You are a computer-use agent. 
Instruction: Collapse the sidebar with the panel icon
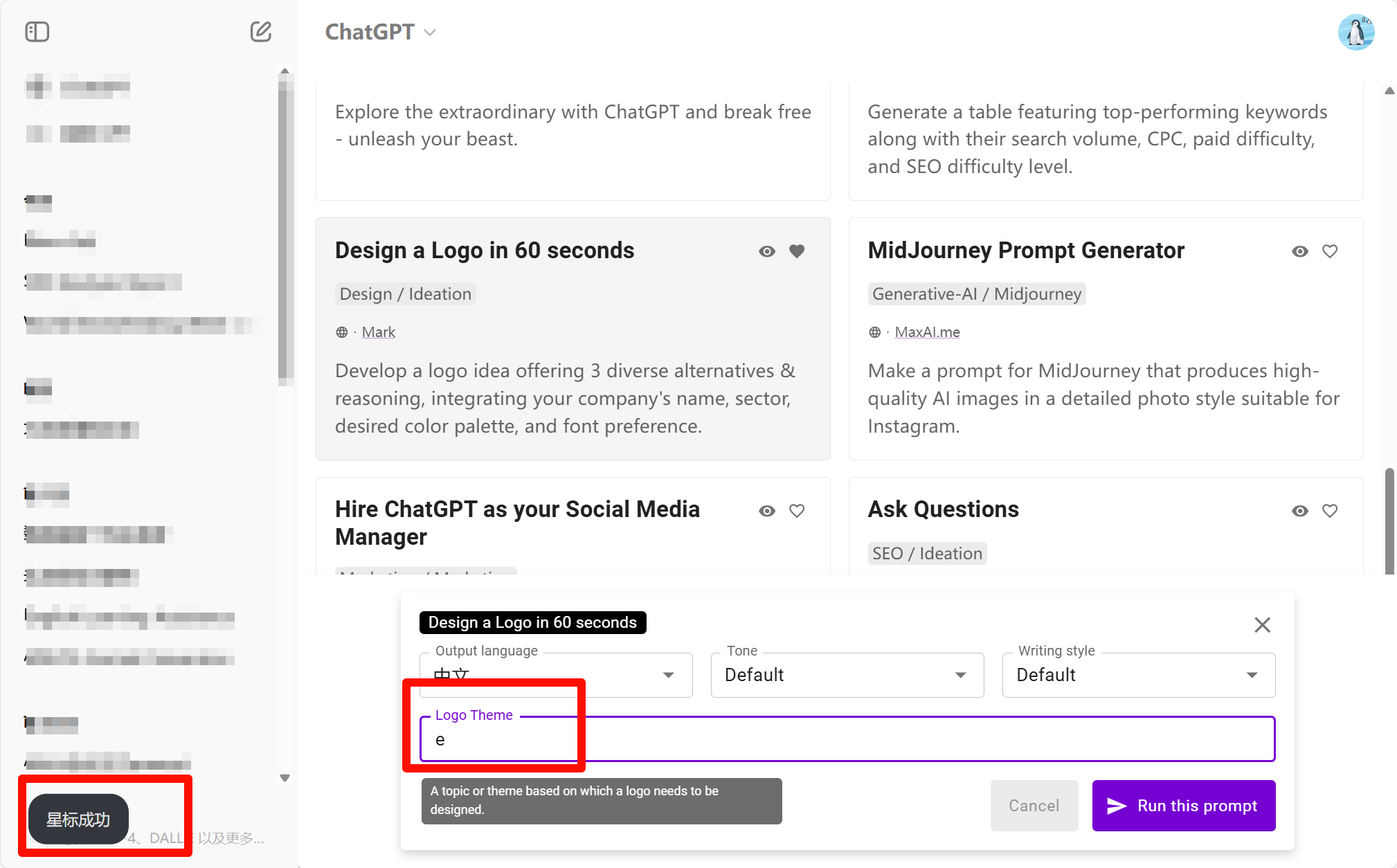37,32
